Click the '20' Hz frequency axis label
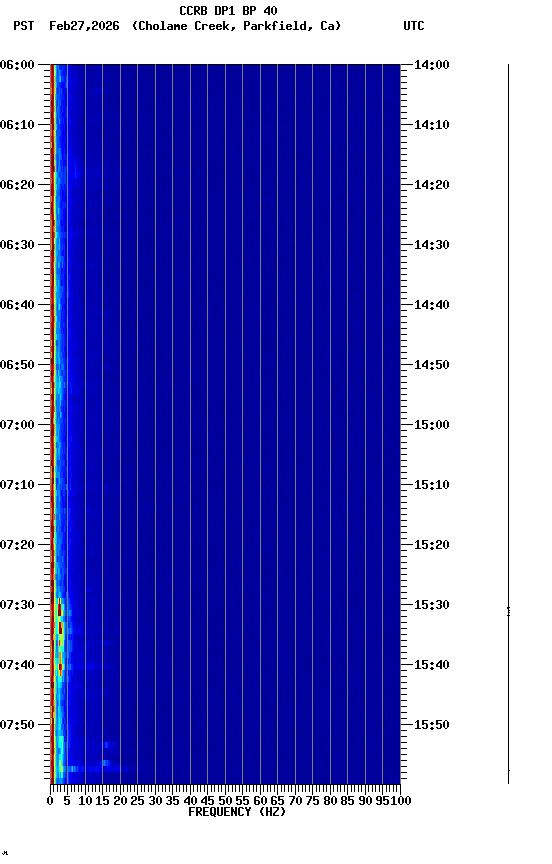552x864 pixels. click(120, 802)
